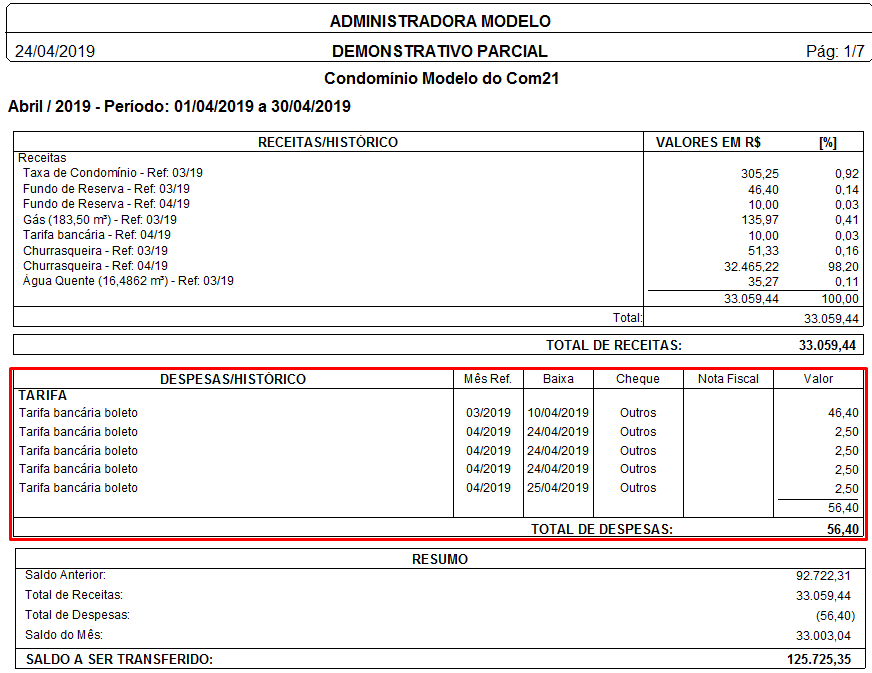Click 'TOTAL DE RECEITAS:' label

(x=614, y=345)
